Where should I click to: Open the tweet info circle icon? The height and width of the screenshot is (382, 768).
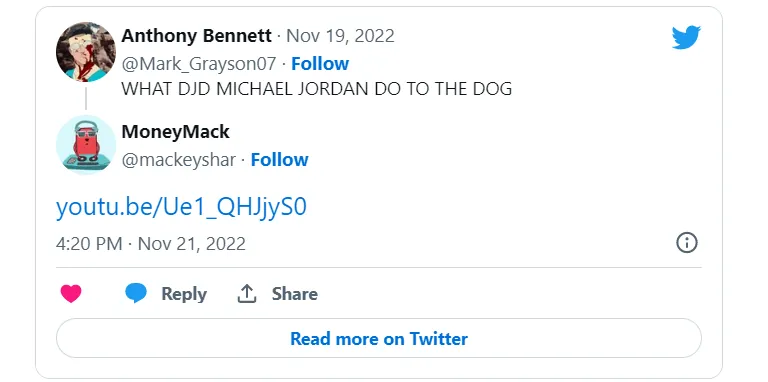click(687, 243)
